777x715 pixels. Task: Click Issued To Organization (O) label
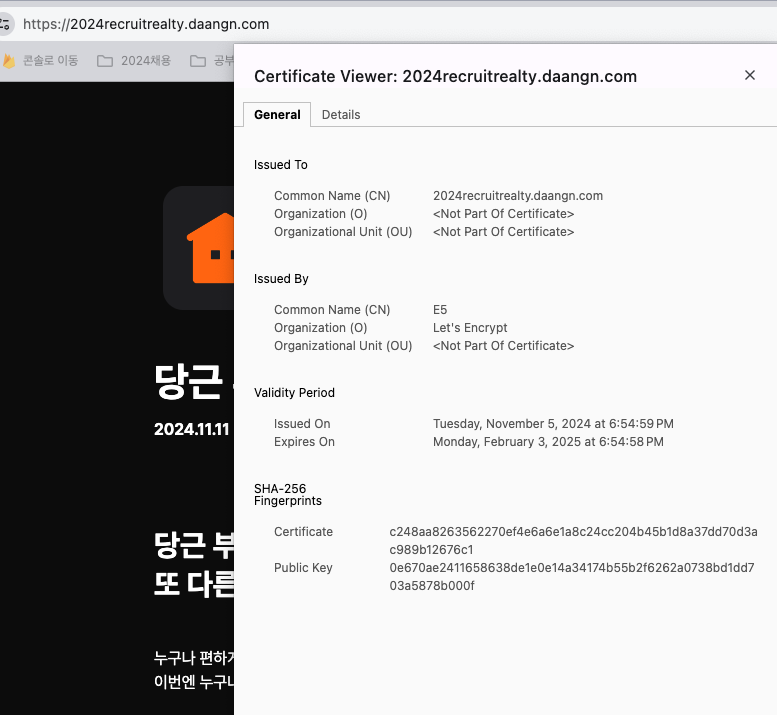pyautogui.click(x=320, y=214)
